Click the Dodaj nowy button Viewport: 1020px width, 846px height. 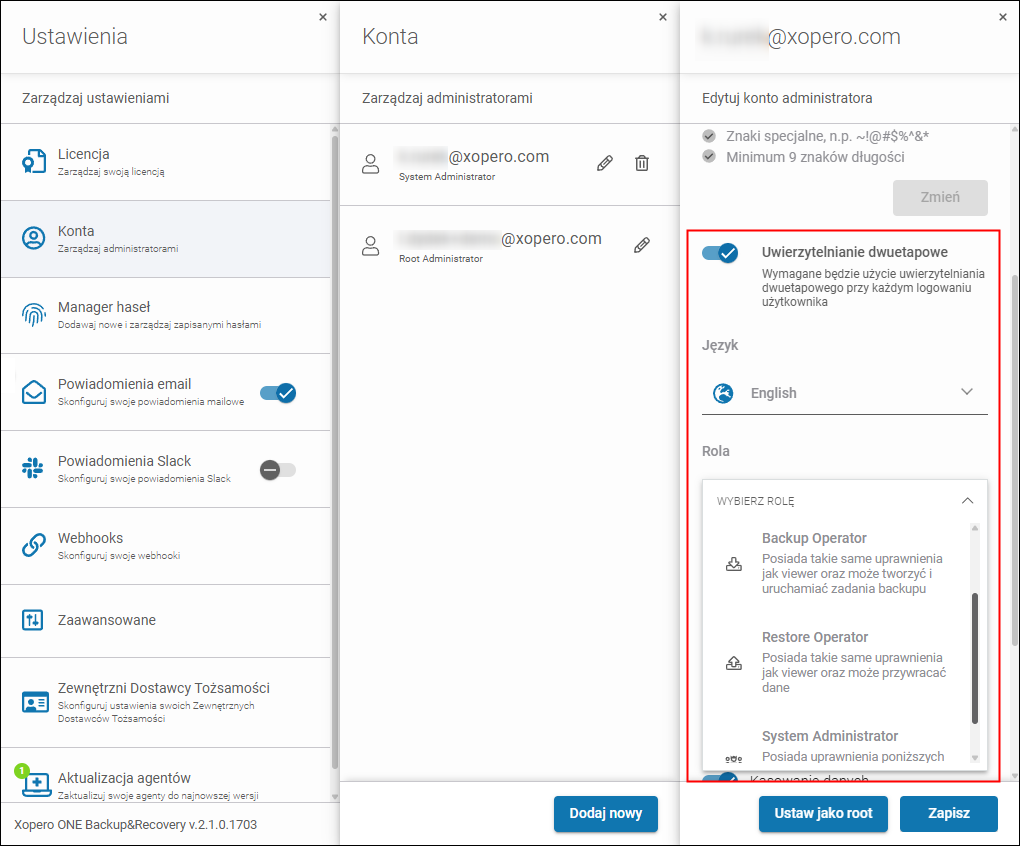tap(605, 813)
